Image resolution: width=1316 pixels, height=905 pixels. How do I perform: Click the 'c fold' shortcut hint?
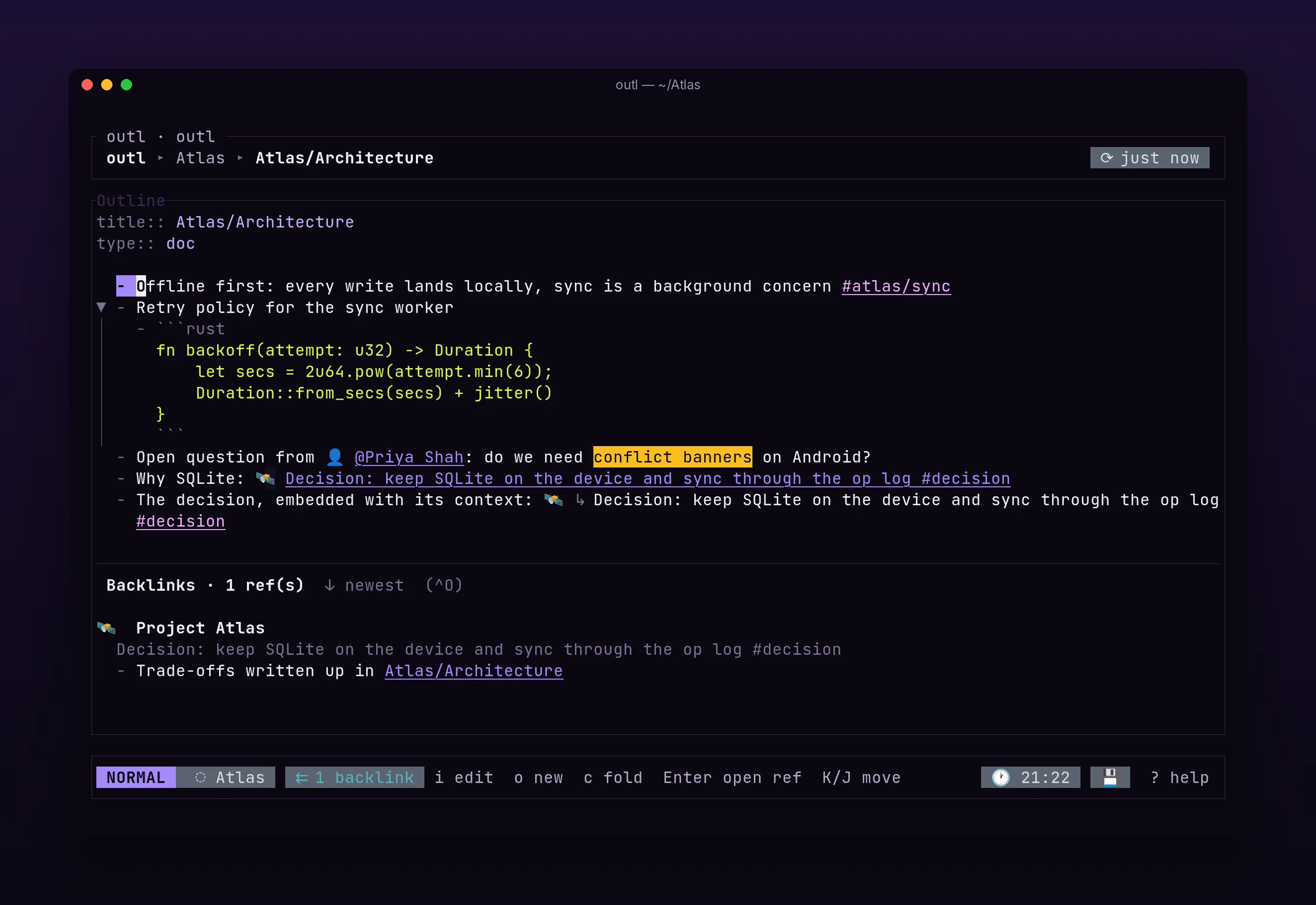pos(613,777)
